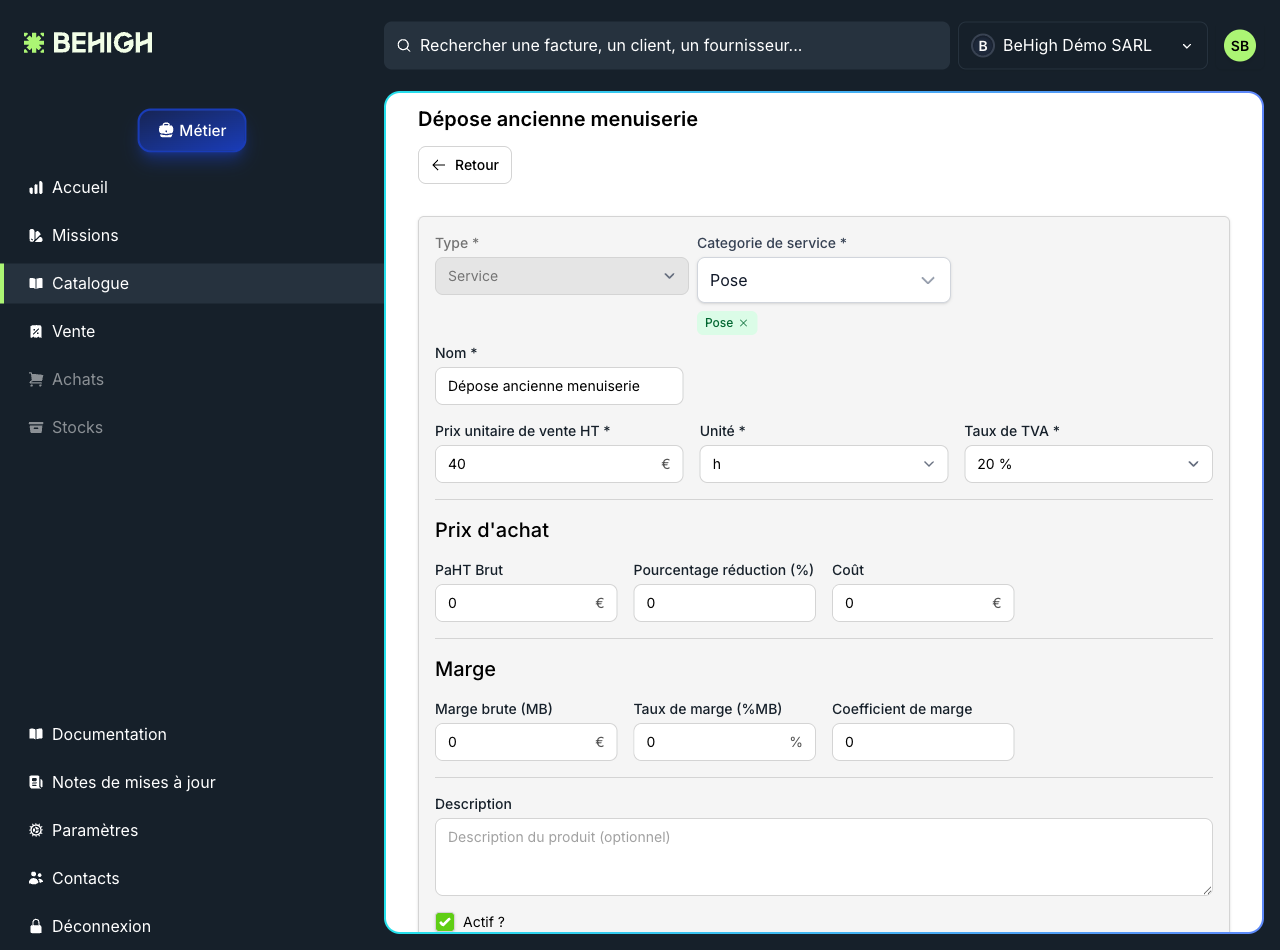Click the Retour back button
Image resolution: width=1280 pixels, height=950 pixels.
[465, 165]
